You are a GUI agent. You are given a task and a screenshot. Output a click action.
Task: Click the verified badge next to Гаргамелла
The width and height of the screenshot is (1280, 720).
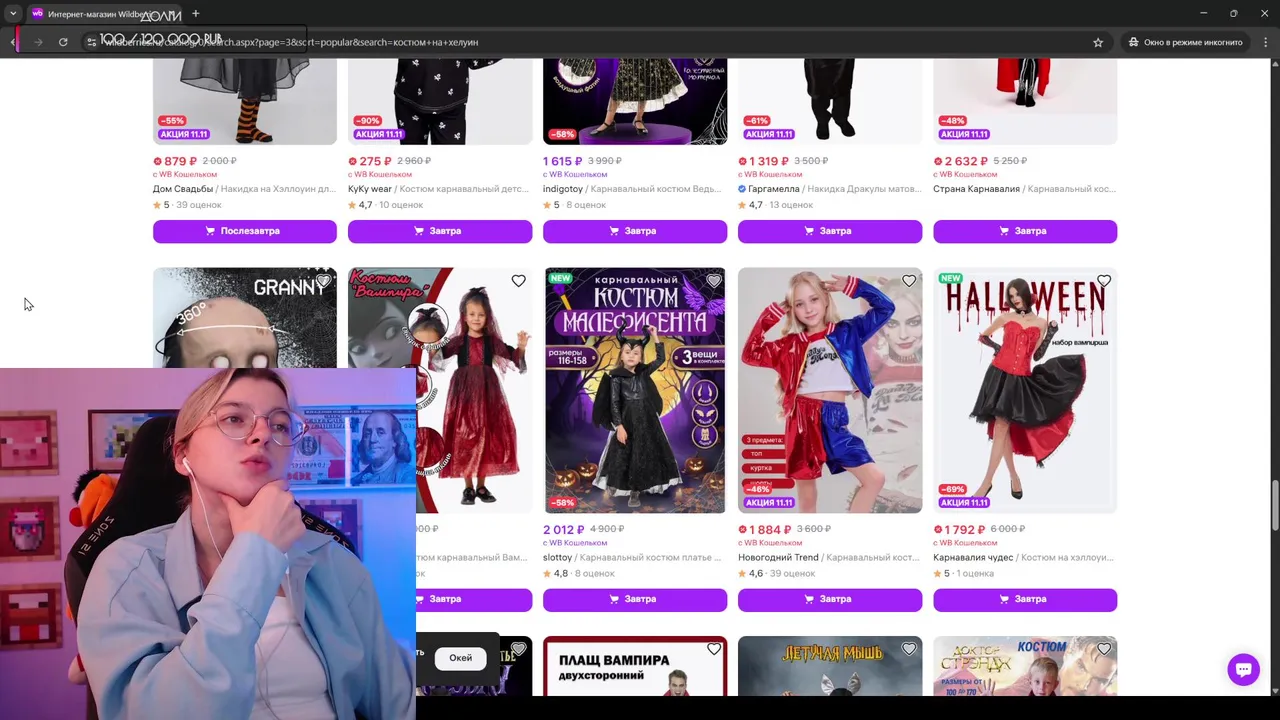[x=742, y=189]
